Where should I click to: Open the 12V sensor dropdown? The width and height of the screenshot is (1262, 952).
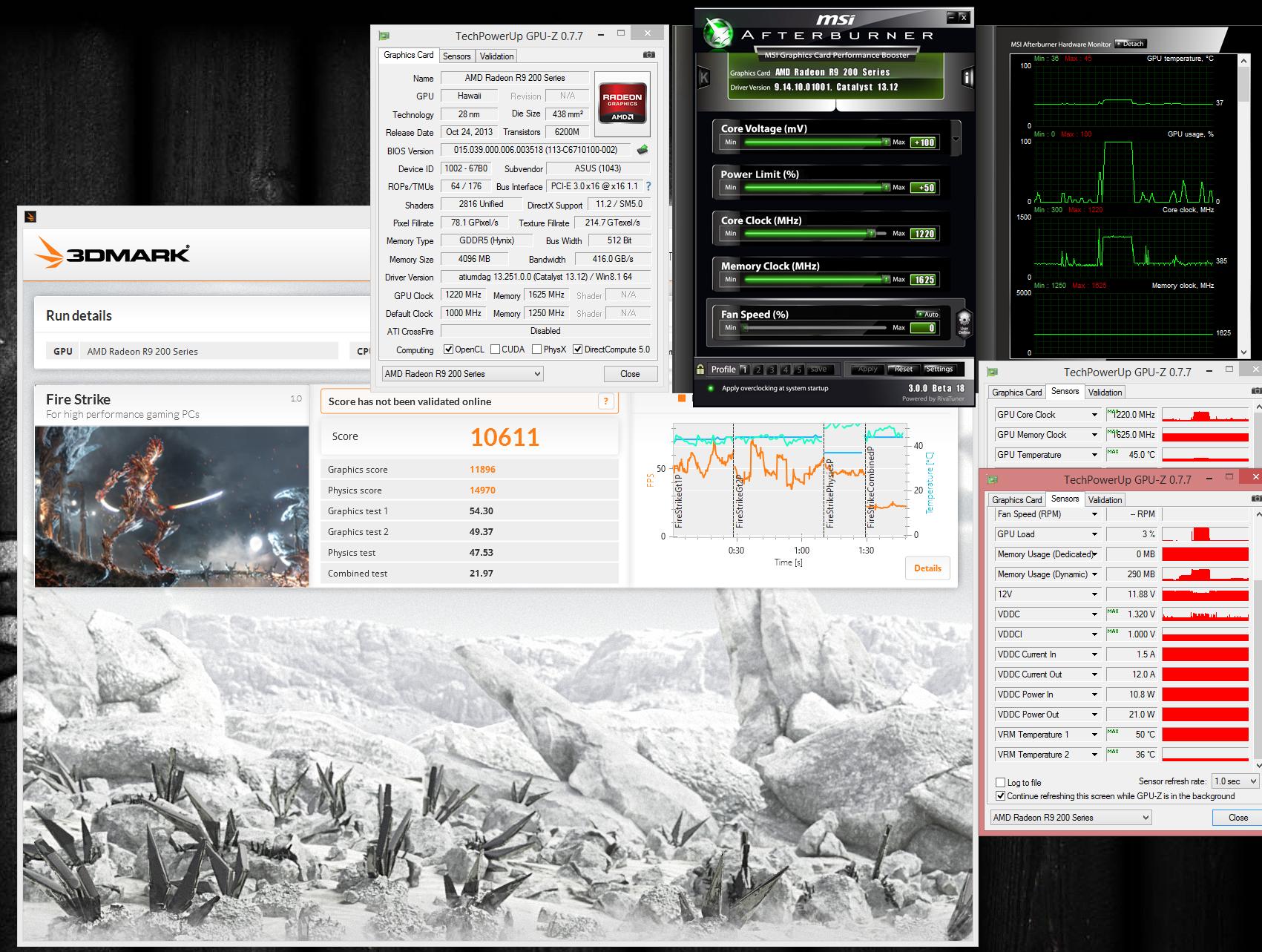click(1094, 594)
